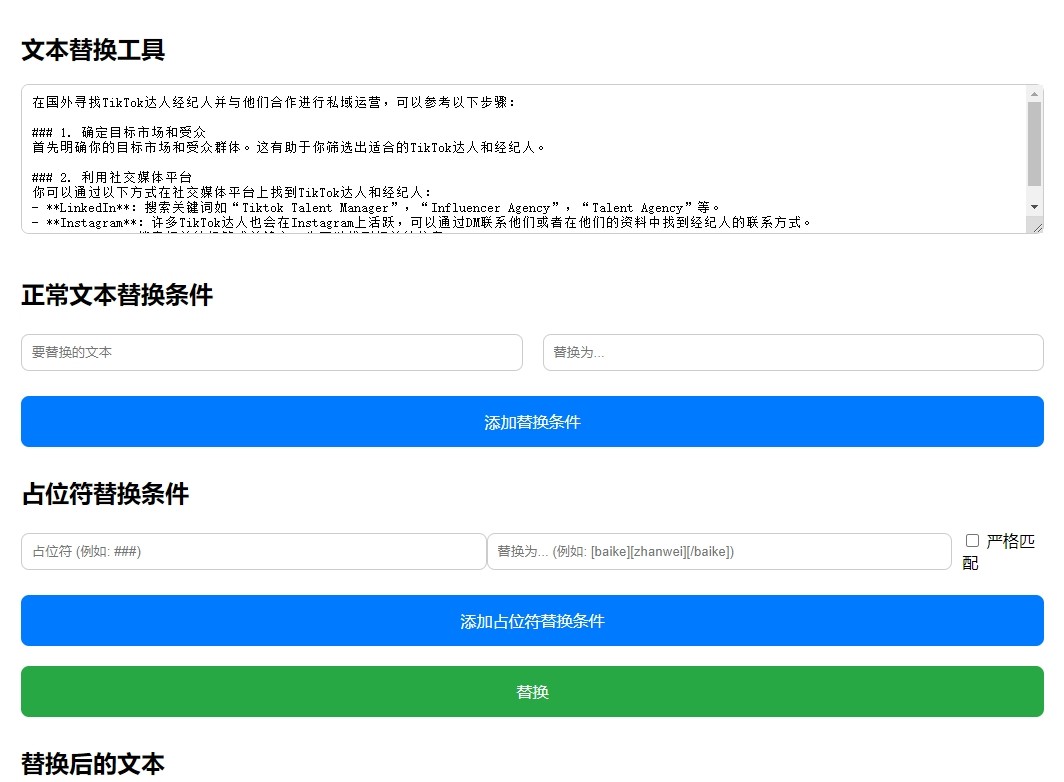Click the '**Instagram**' line in textarea
The width and height of the screenshot is (1064, 782).
[x=421, y=223]
